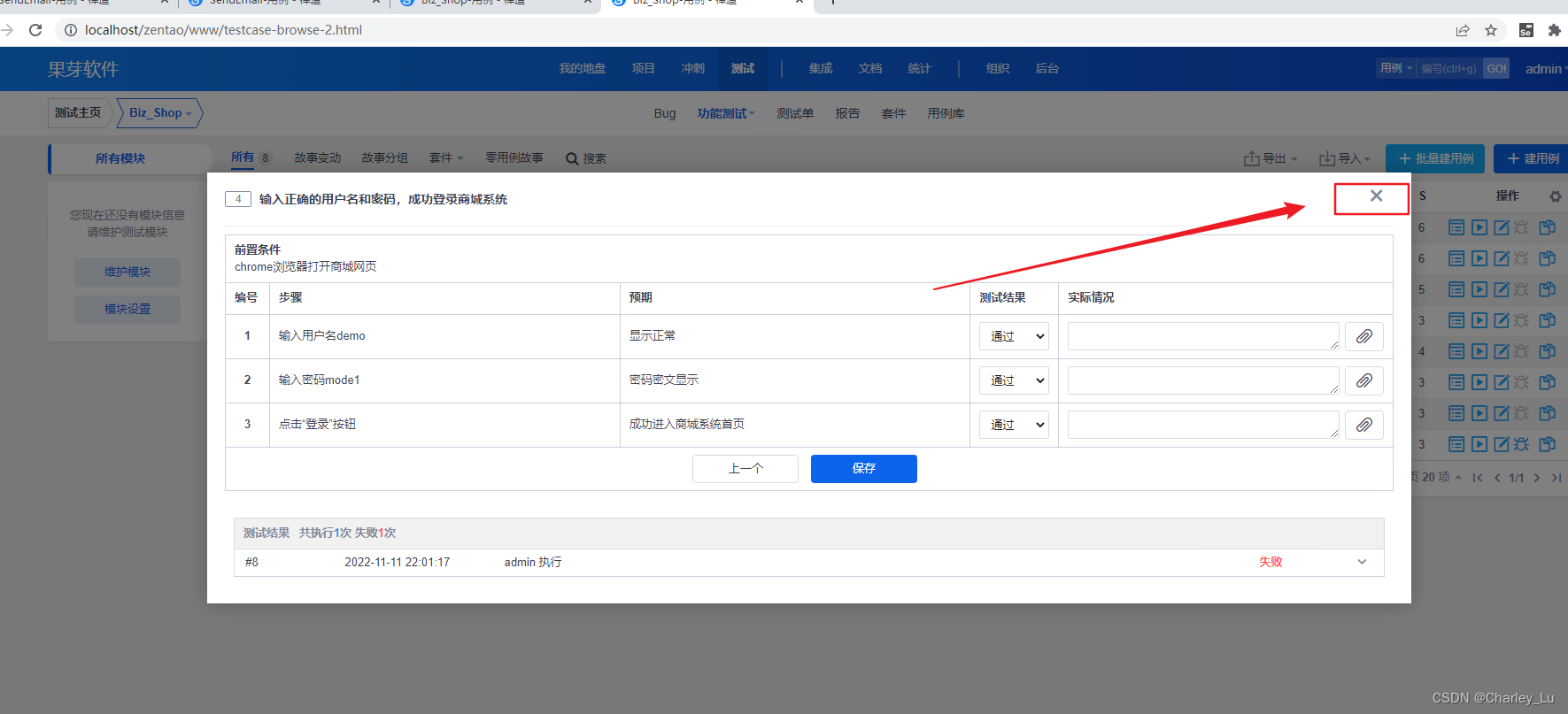Image resolution: width=1568 pixels, height=714 pixels.
Task: Open 后台 in the top navigation
Action: (x=1047, y=68)
